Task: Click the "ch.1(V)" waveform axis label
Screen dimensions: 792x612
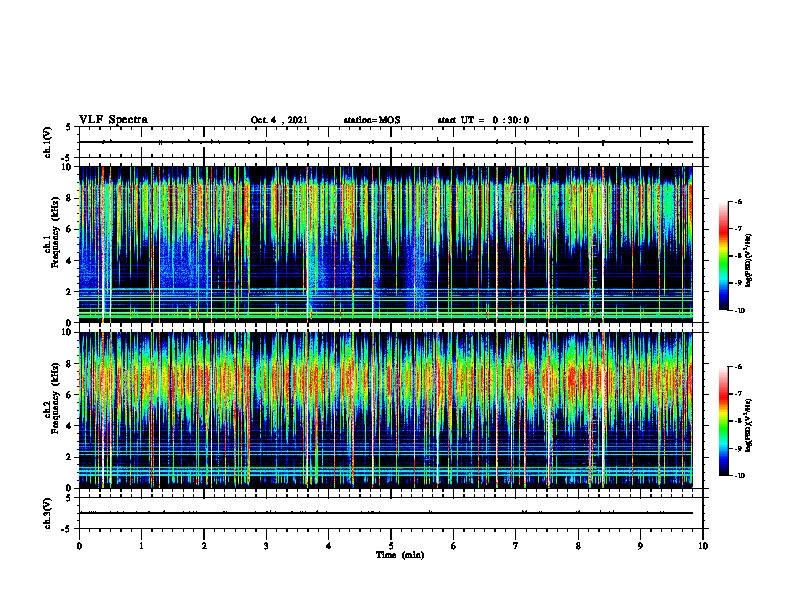Action: click(47, 142)
